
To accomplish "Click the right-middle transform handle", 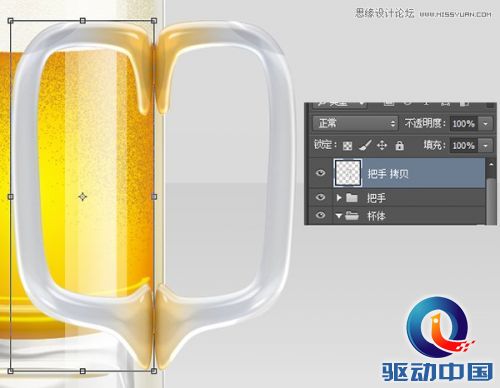I will [x=154, y=197].
